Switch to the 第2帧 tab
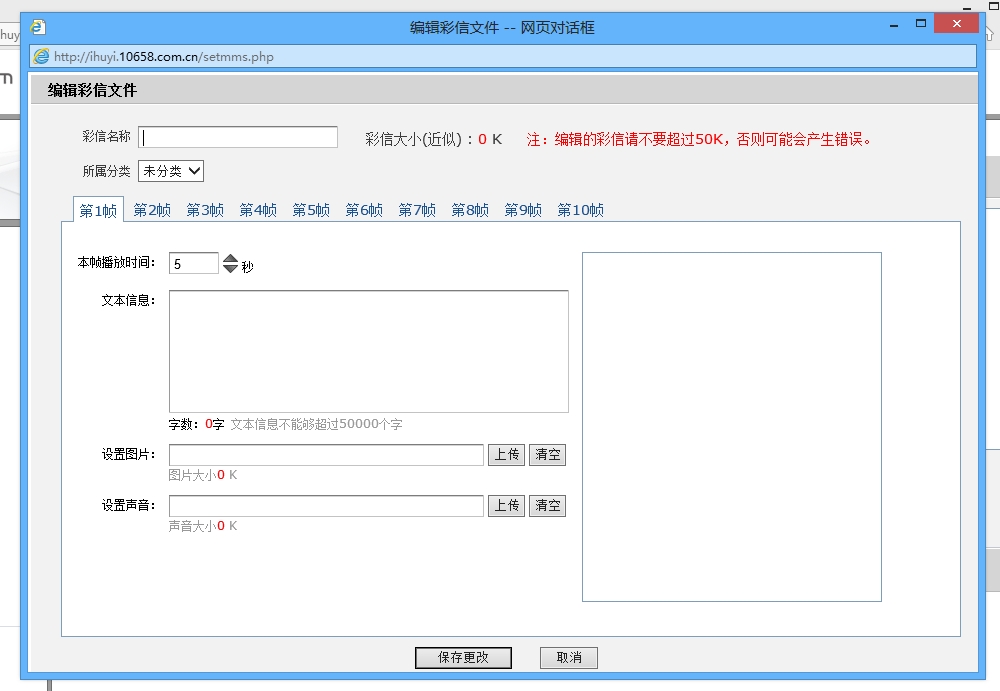The width and height of the screenshot is (1000, 691). coord(152,210)
